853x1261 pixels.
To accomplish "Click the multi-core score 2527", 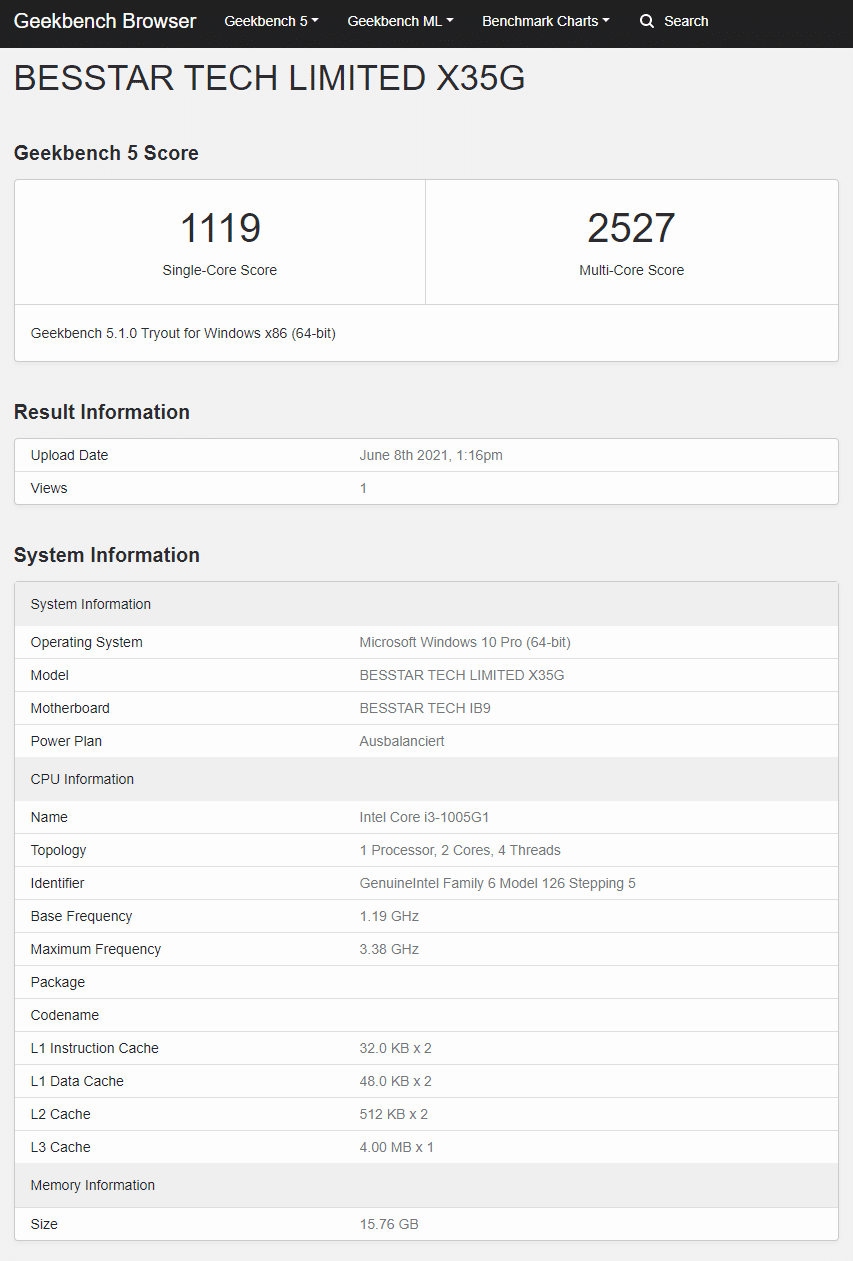I will (x=632, y=229).
